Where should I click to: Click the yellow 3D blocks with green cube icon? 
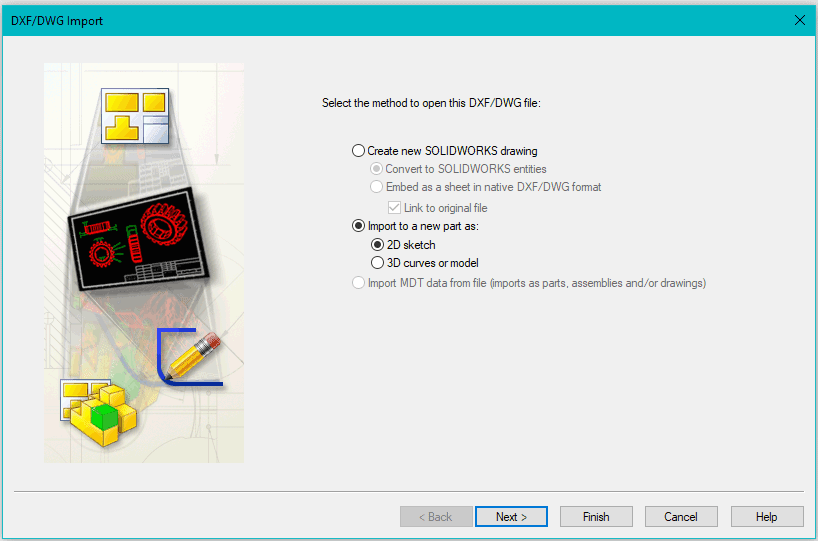(x=99, y=412)
